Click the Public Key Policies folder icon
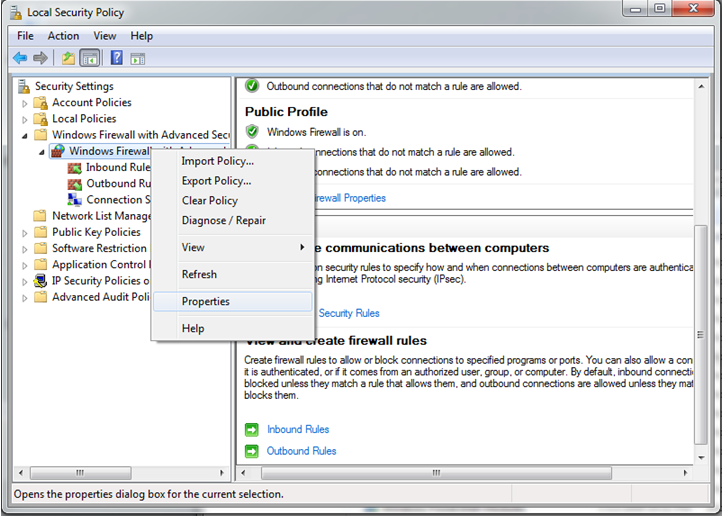This screenshot has width=722, height=516. tap(41, 232)
